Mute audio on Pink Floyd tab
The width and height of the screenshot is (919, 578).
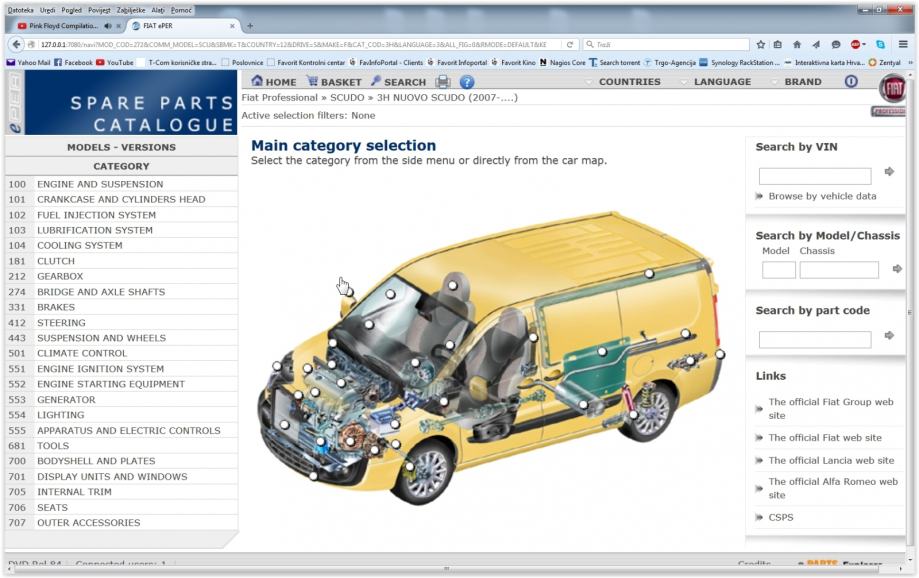108,26
